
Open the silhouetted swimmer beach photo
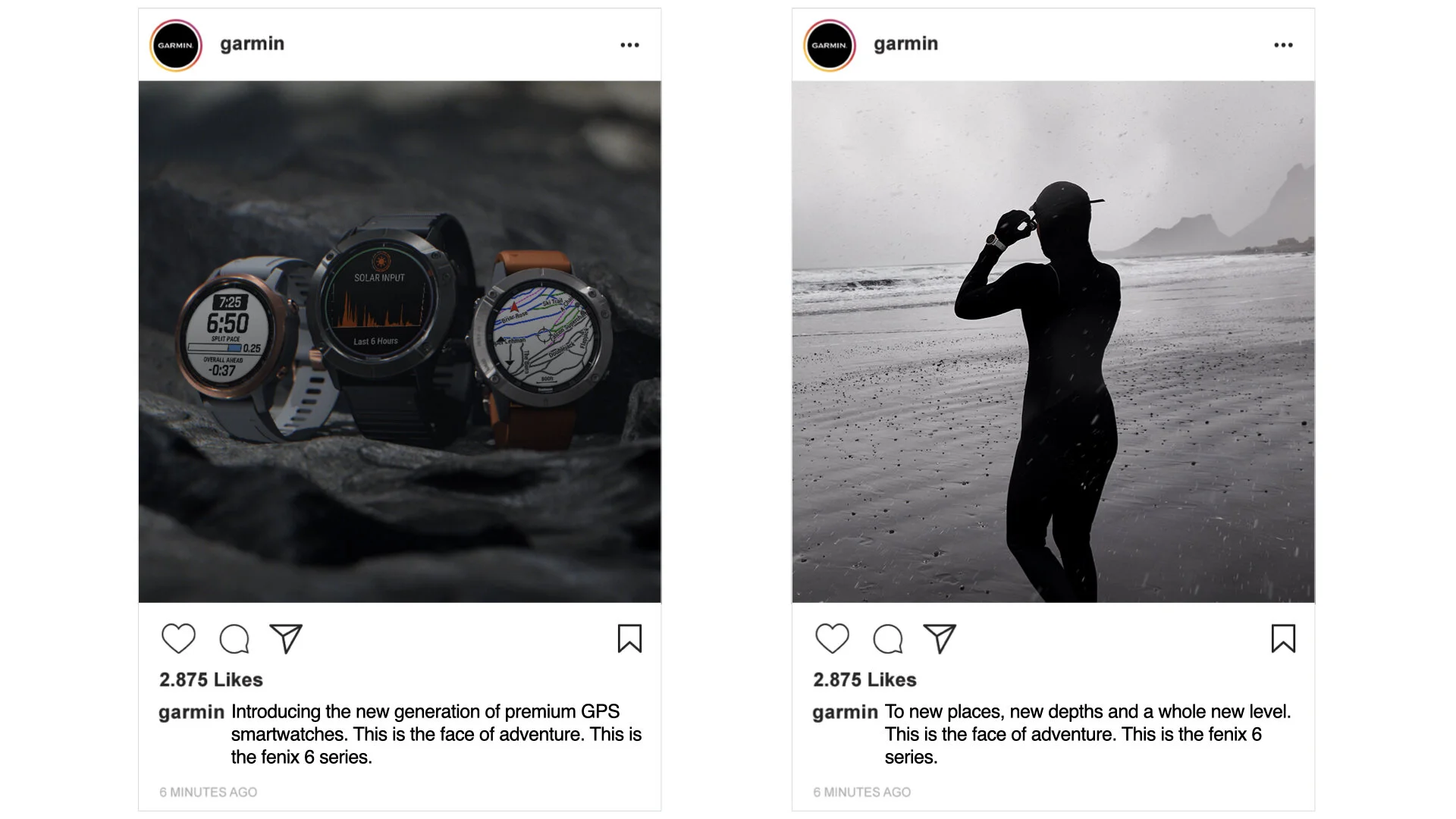(1053, 342)
